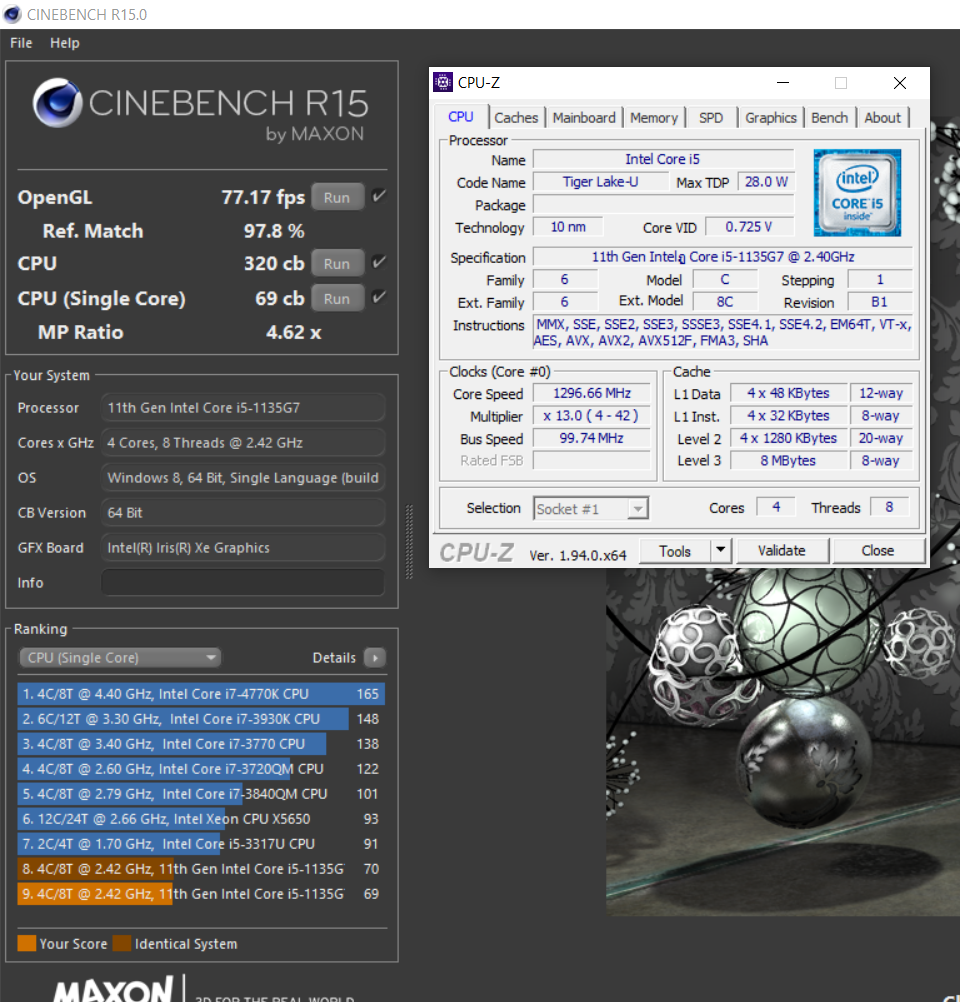Viewport: 960px width, 1002px height.
Task: Switch to the SPD tab
Action: 711,118
